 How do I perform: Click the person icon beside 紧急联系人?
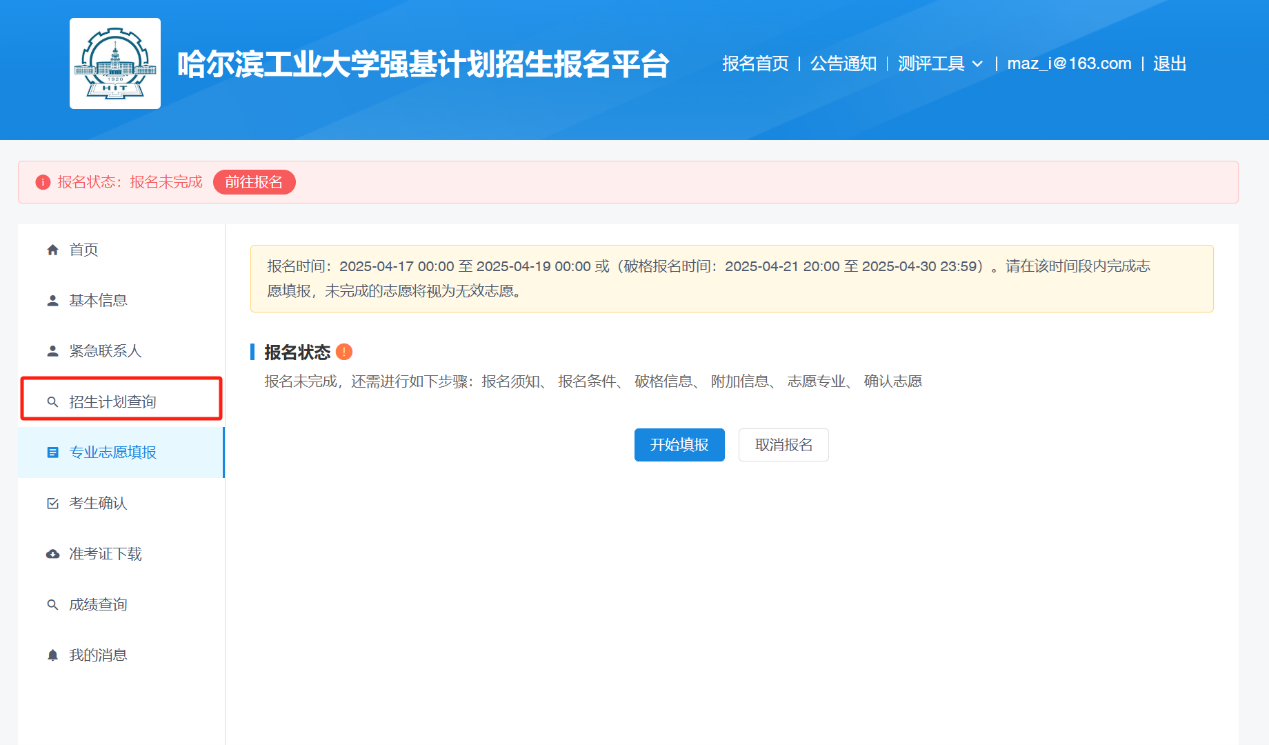pos(53,352)
